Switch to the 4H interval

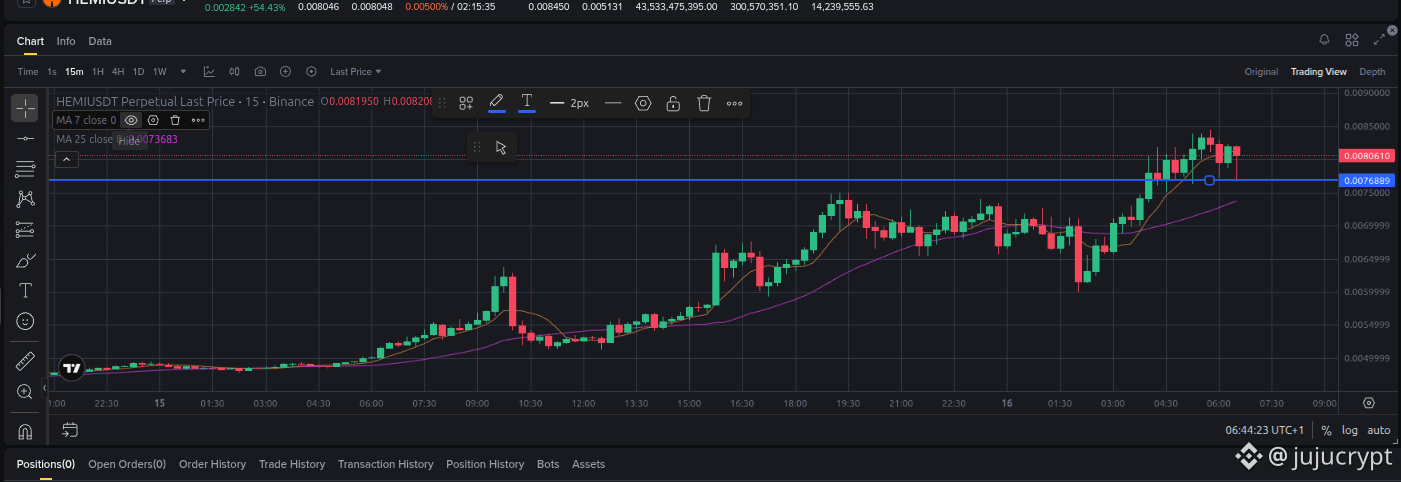pyautogui.click(x=118, y=72)
